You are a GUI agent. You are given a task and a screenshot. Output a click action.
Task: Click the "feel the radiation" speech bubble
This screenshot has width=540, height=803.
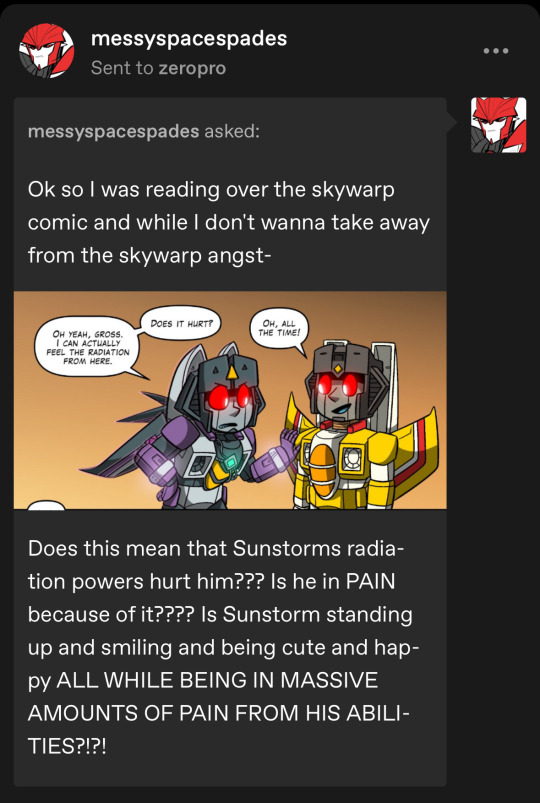(88, 347)
